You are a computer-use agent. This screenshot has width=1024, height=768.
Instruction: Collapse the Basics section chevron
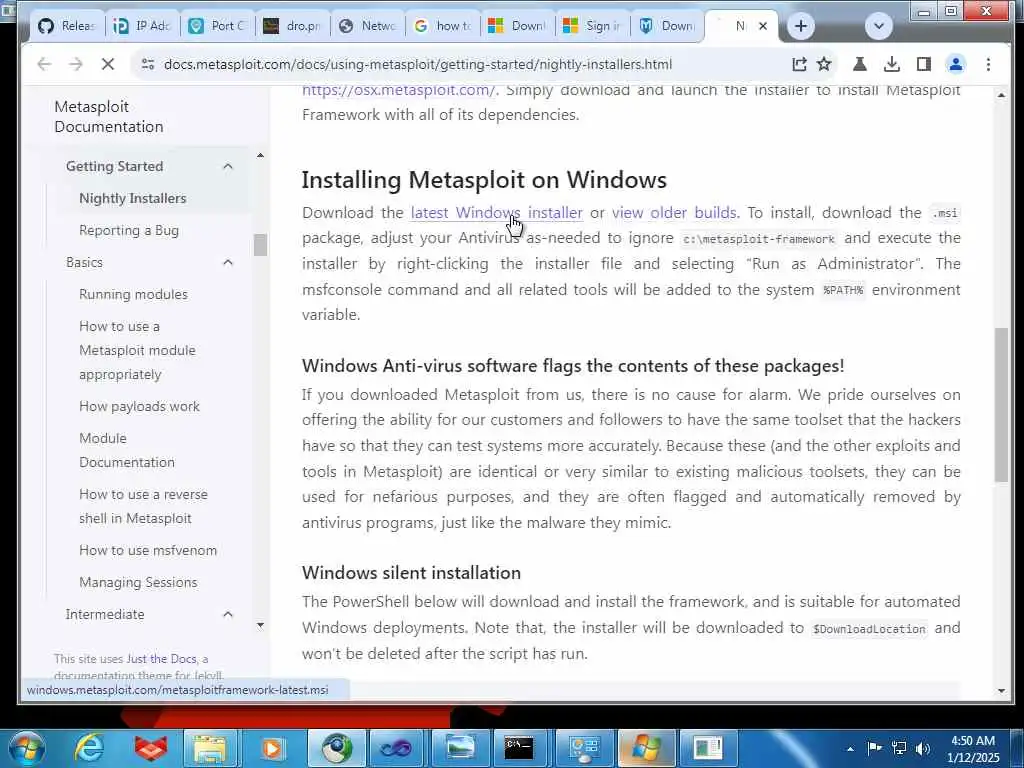[x=227, y=263]
